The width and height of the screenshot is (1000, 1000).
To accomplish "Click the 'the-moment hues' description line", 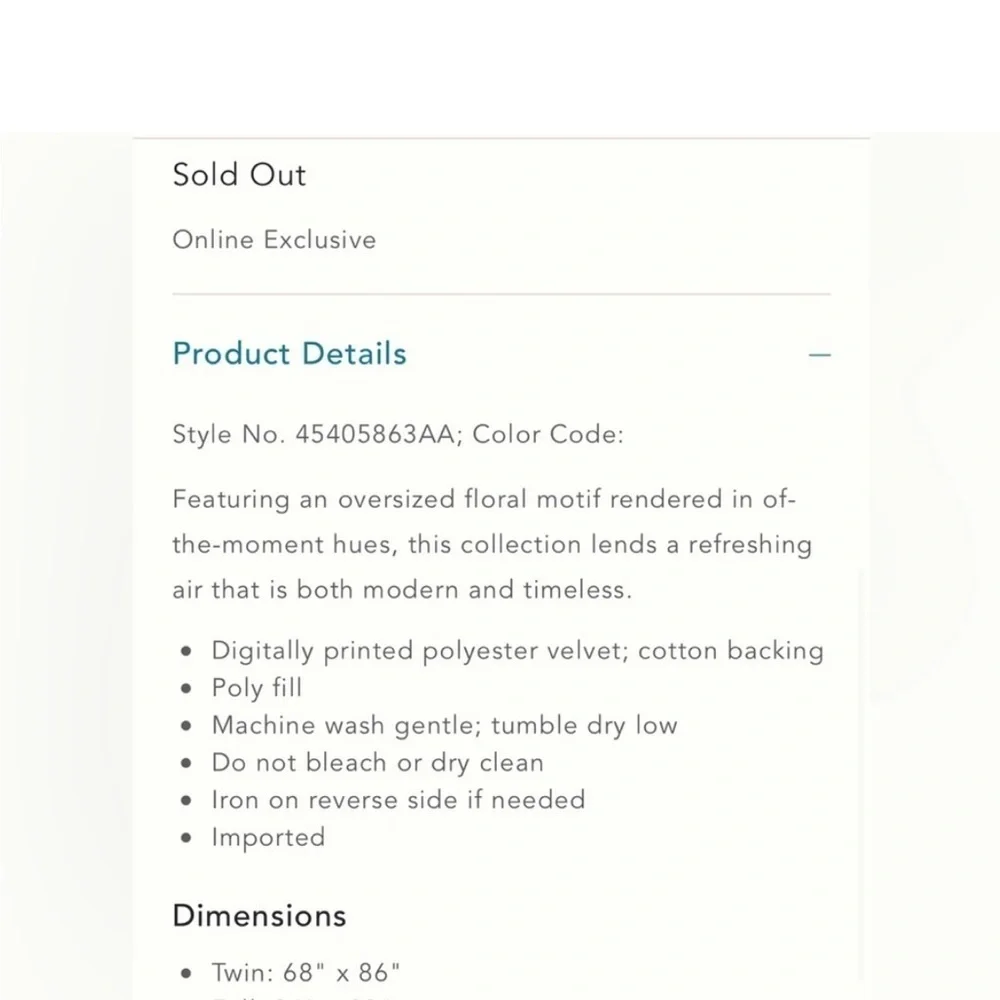I will [492, 545].
